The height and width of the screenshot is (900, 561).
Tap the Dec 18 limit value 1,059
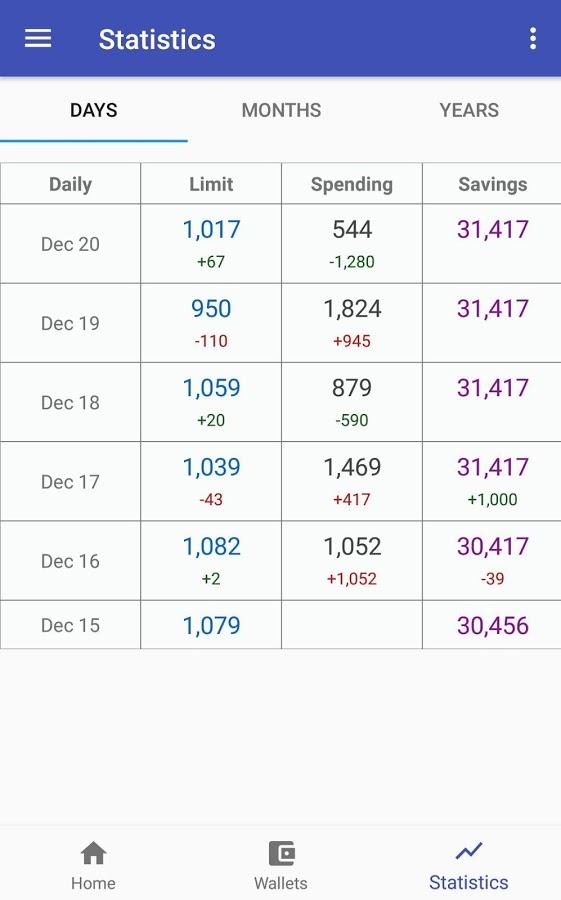pos(211,388)
